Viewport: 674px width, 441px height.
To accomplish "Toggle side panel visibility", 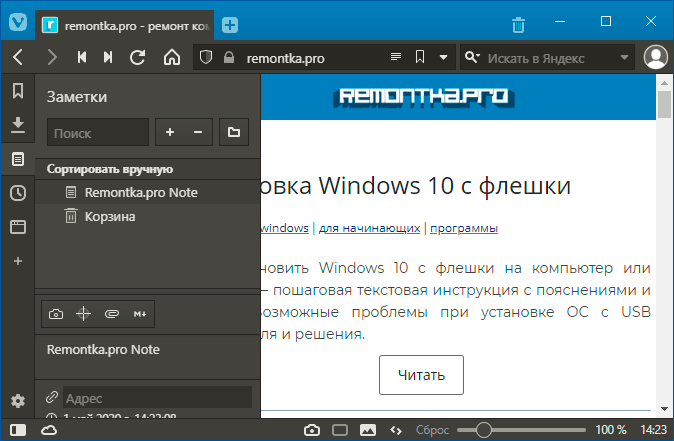I will [18, 430].
